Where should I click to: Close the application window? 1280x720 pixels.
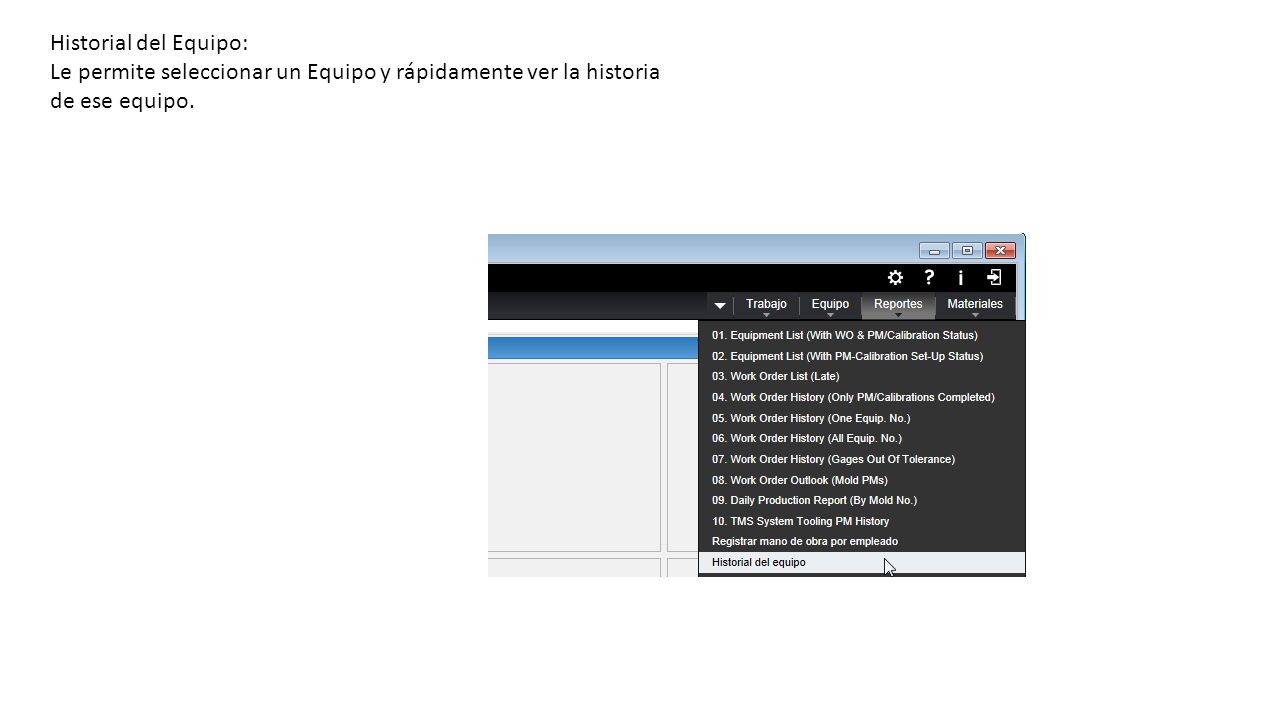1000,250
